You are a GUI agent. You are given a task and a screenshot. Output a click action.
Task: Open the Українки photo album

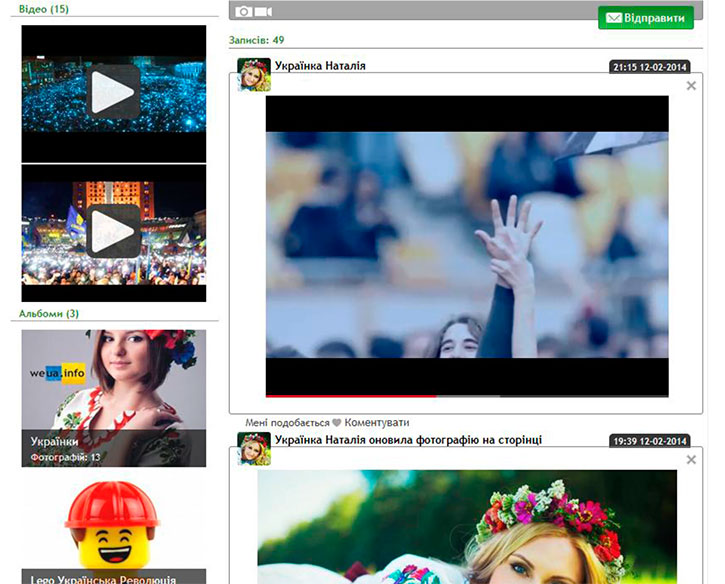pyautogui.click(x=114, y=398)
